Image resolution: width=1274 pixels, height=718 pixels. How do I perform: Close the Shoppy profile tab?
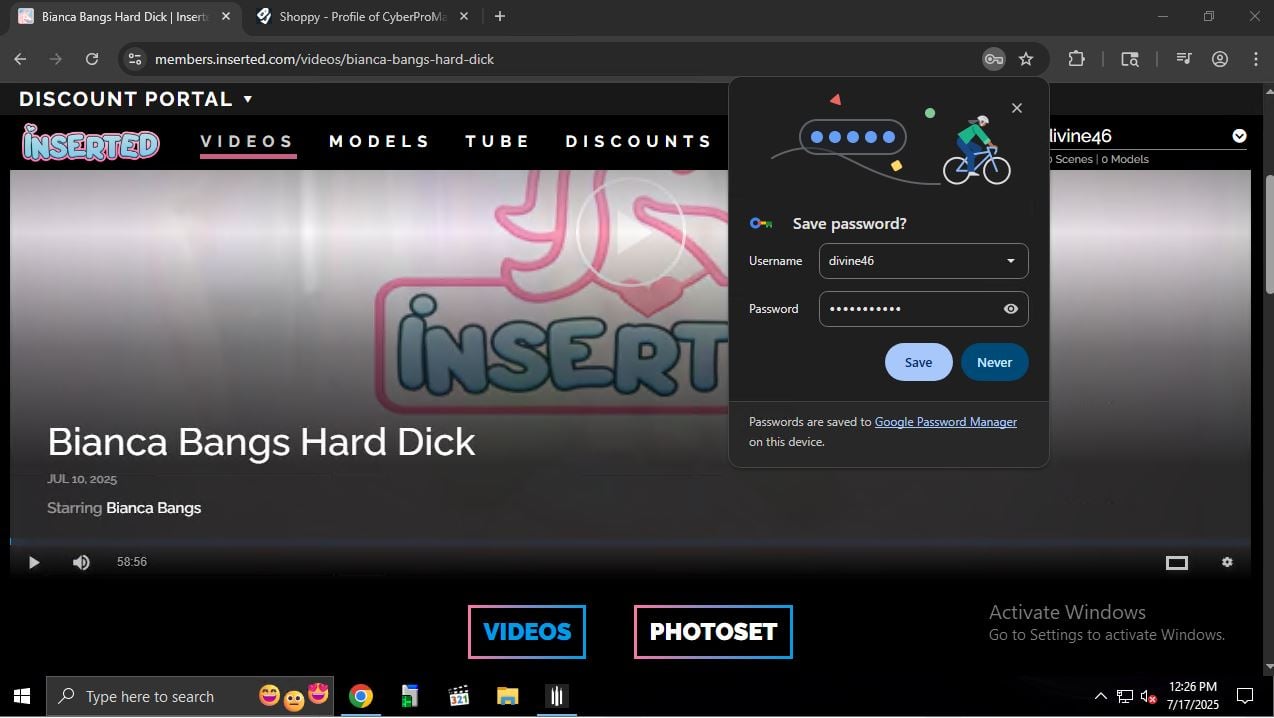463,16
